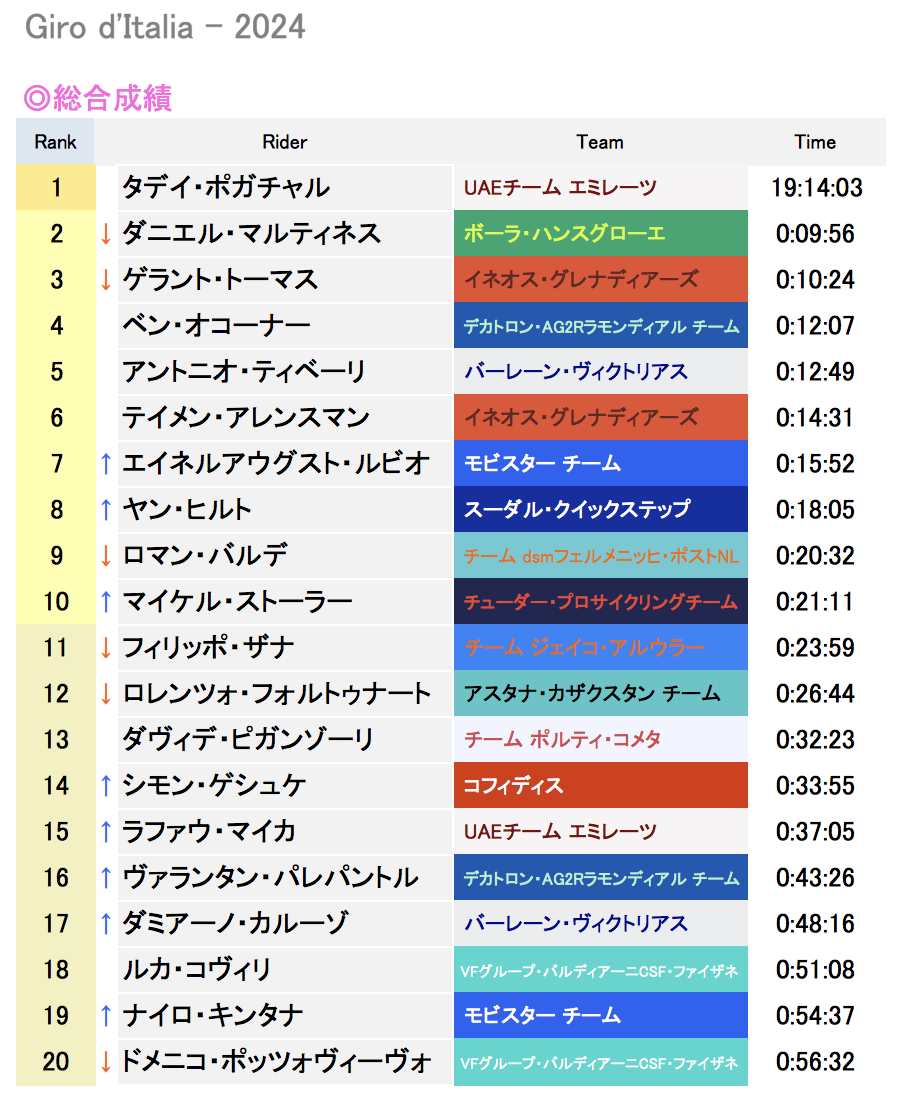Click rank number 1 cell
The width and height of the screenshot is (898, 1098).
(x=56, y=188)
